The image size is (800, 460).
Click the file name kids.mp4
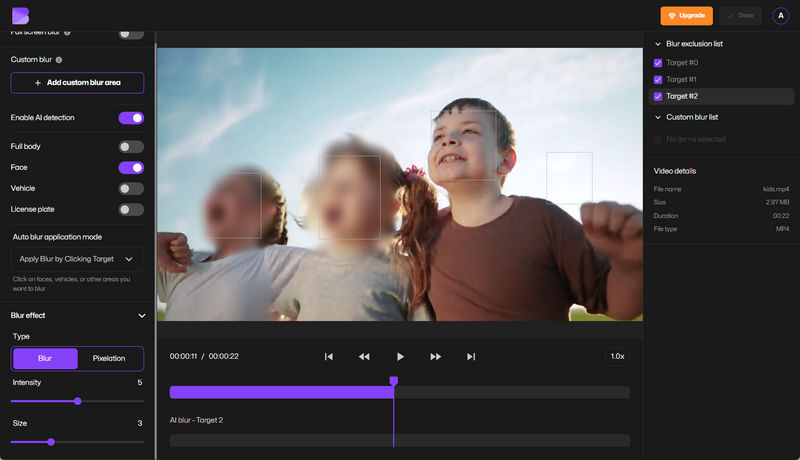[x=776, y=189]
